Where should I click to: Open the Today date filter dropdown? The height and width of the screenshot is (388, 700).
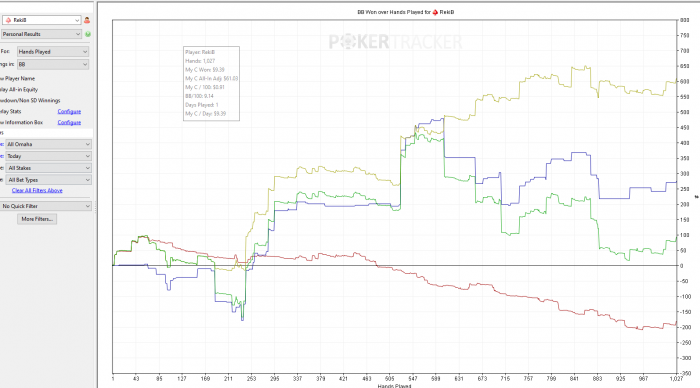click(x=48, y=156)
